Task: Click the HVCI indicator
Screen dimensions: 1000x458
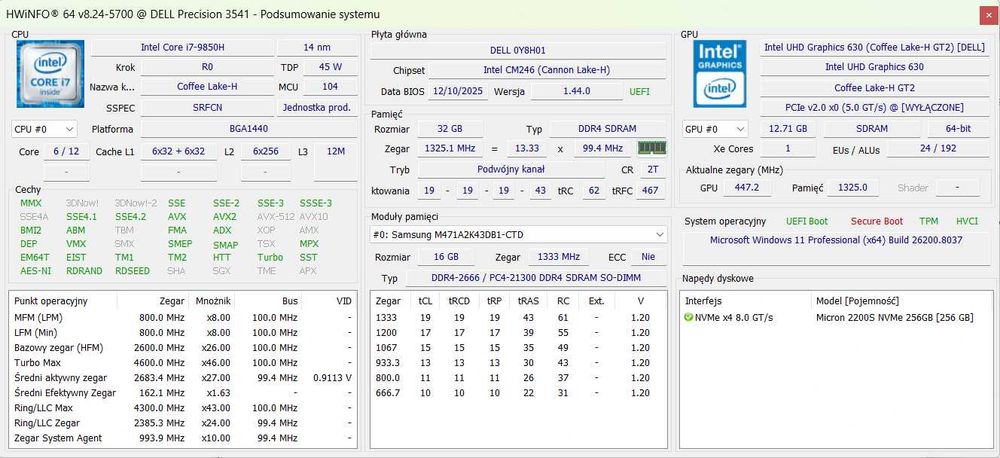Action: pyautogui.click(x=967, y=221)
